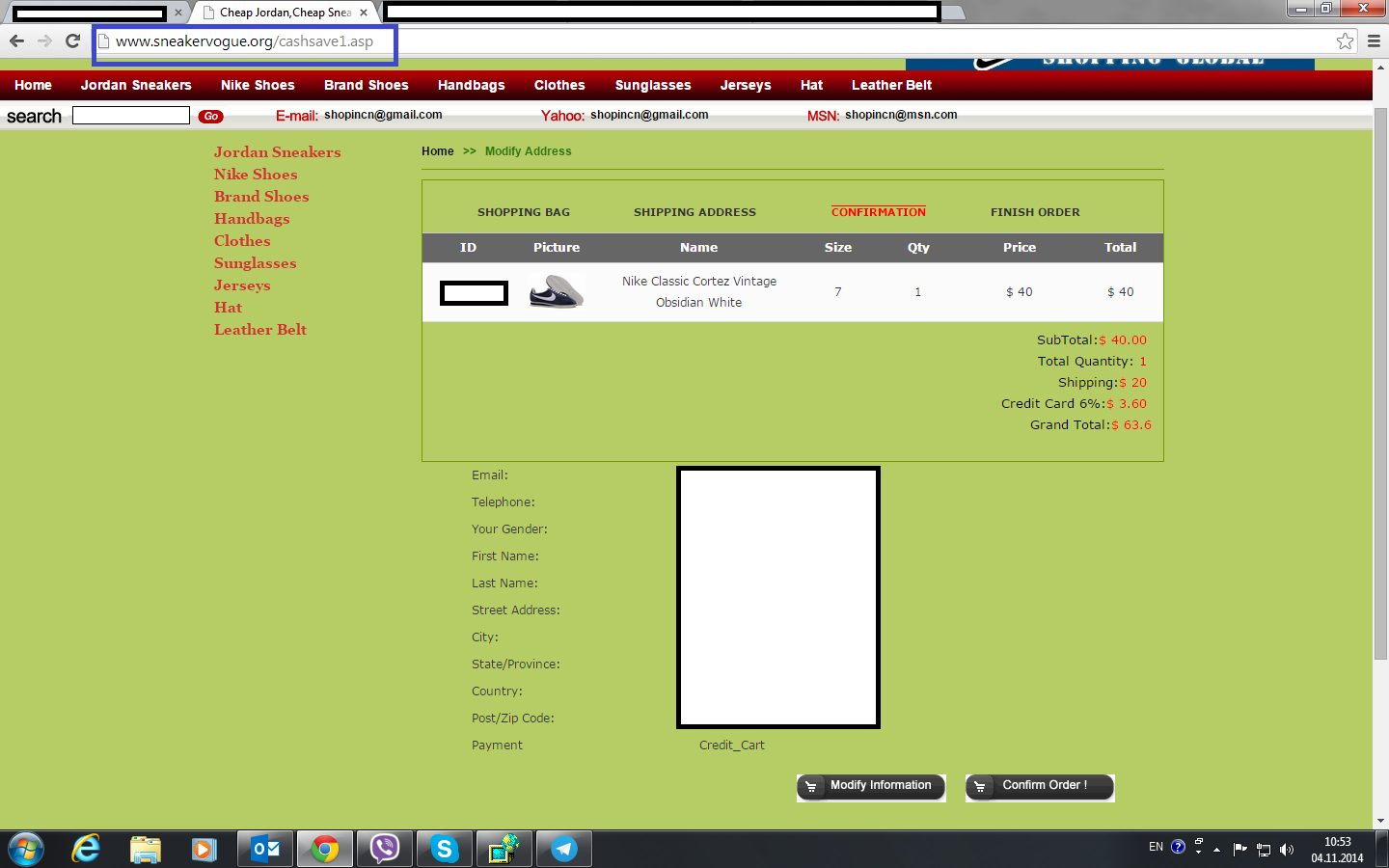The width and height of the screenshot is (1389, 868).
Task: Open Leather Belt in the top navigation bar
Action: coord(891,85)
